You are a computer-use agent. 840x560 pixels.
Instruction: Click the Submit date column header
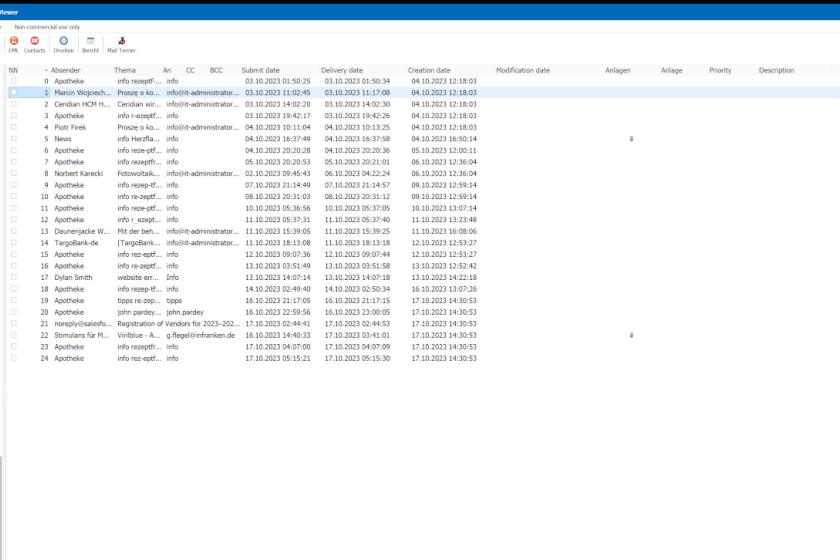(260, 70)
